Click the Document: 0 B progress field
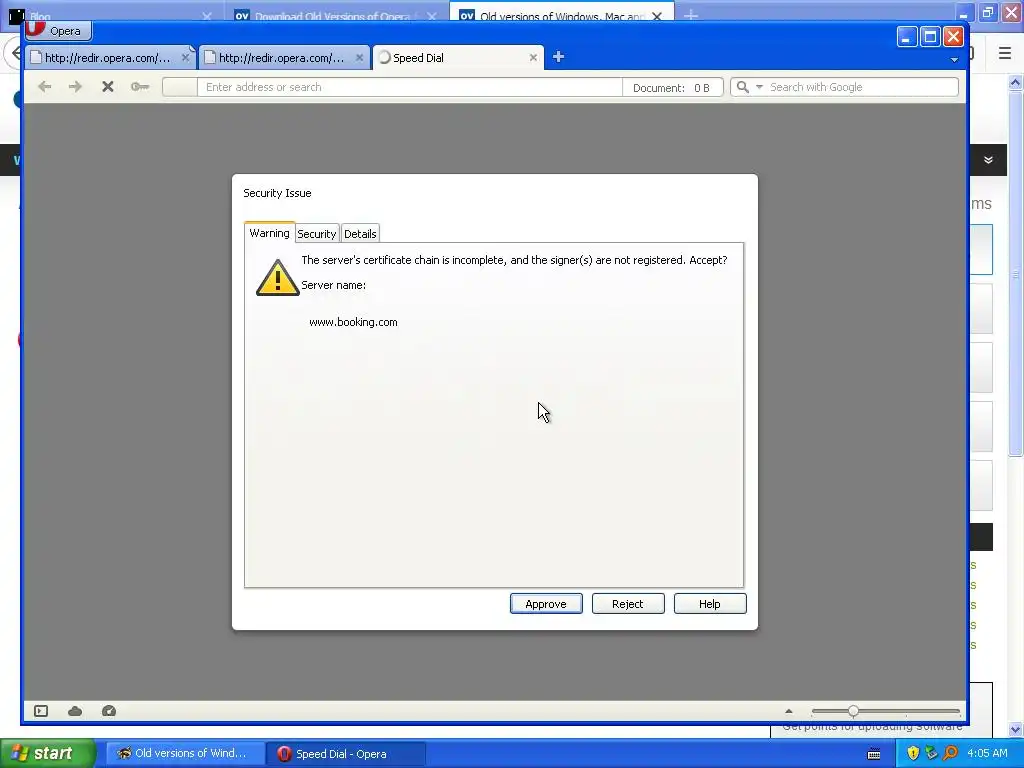Image resolution: width=1024 pixels, height=768 pixels. pyautogui.click(x=672, y=88)
